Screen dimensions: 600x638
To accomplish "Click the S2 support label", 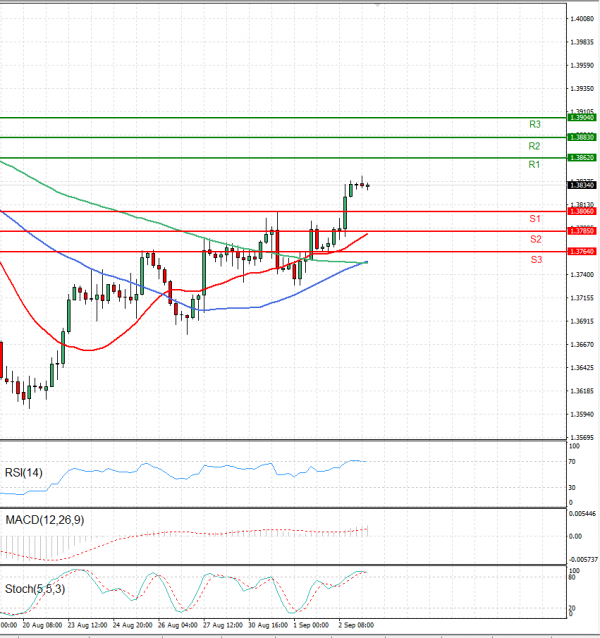I will tap(536, 239).
